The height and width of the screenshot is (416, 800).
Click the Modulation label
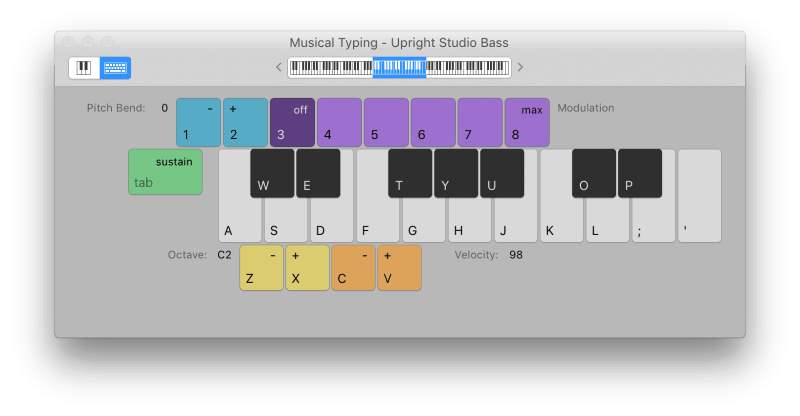tap(586, 108)
